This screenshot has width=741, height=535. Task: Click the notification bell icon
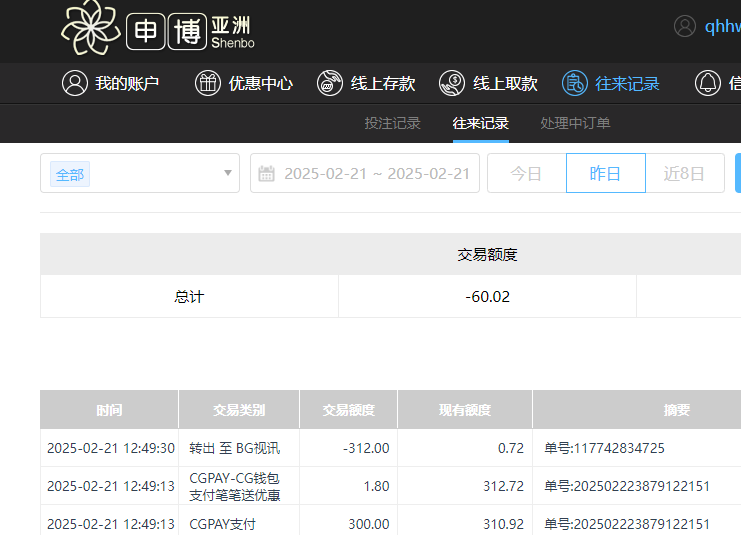[x=708, y=83]
